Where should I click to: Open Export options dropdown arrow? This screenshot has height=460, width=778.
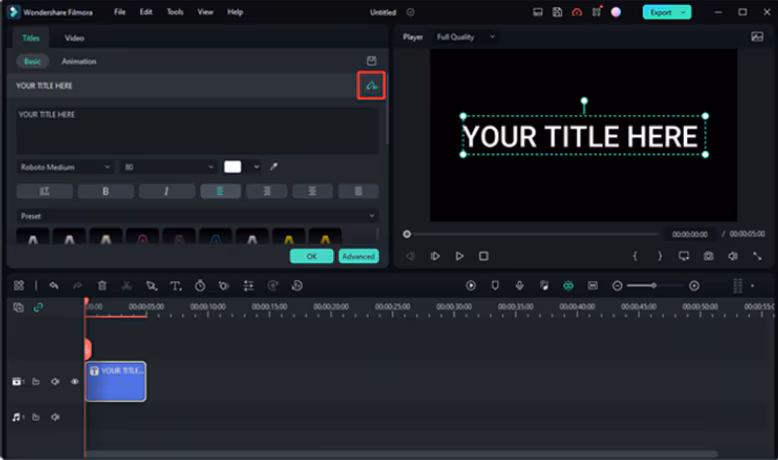683,12
